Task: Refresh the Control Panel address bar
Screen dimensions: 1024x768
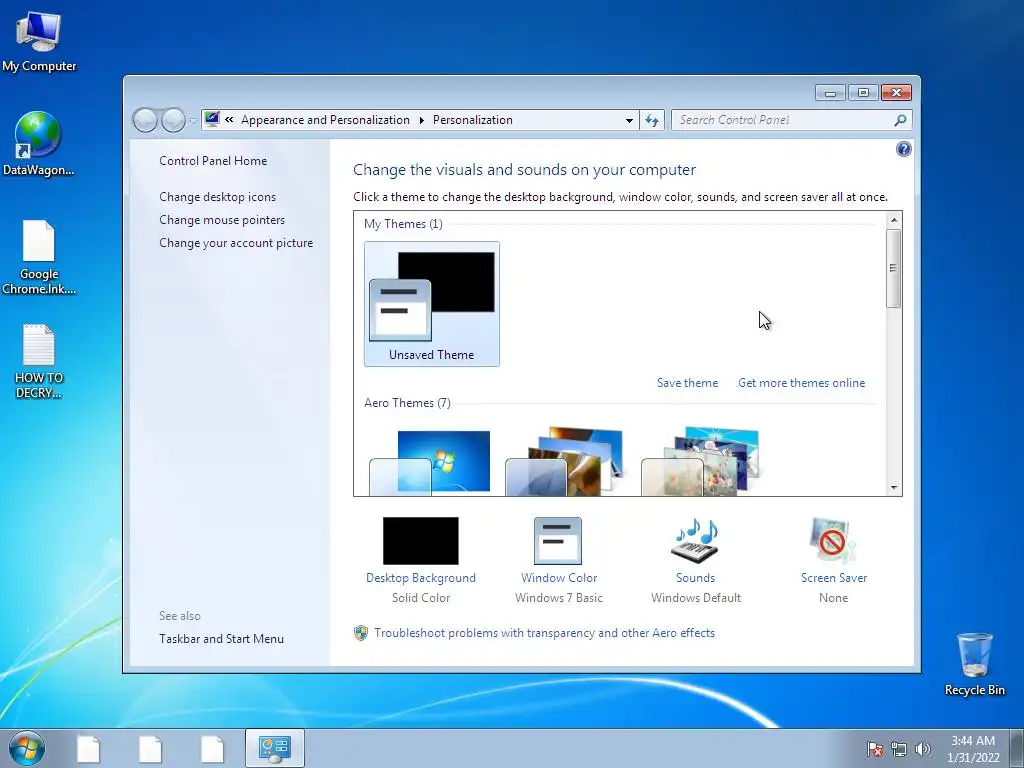Action: [652, 120]
